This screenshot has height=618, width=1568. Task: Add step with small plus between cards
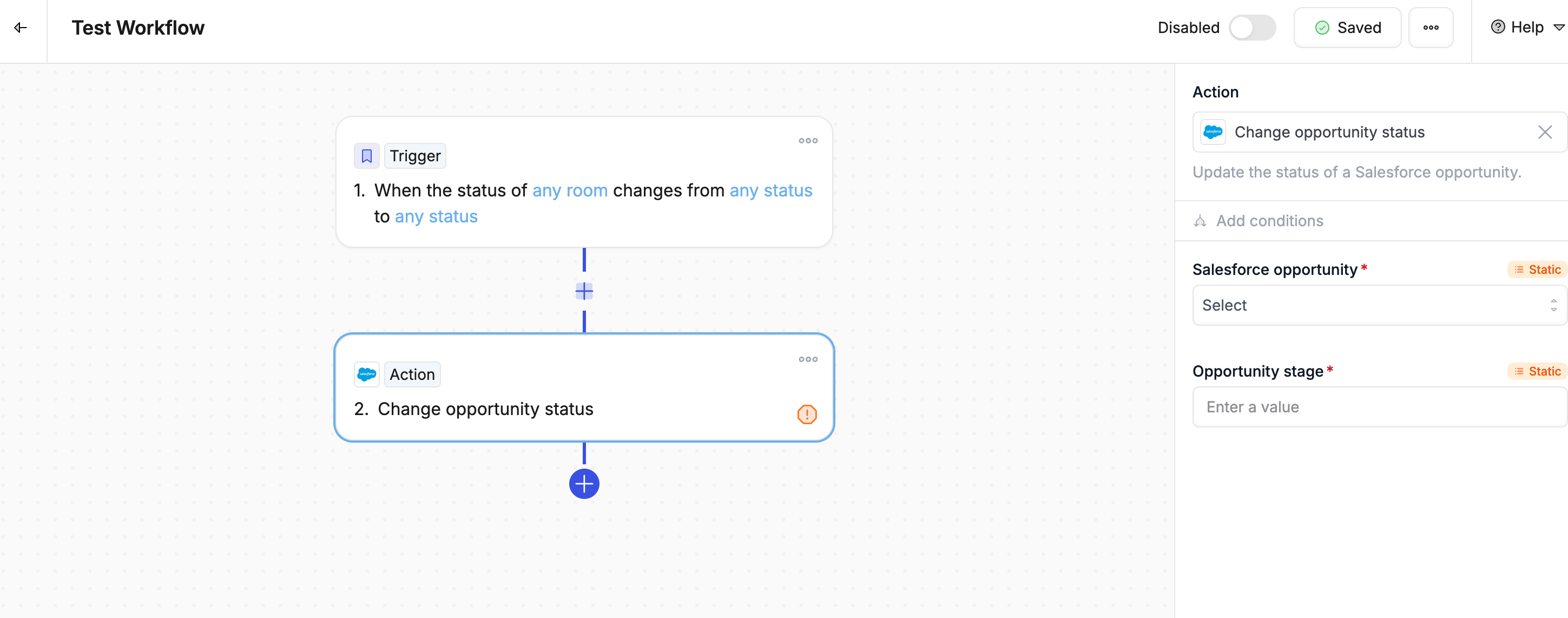coord(584,291)
